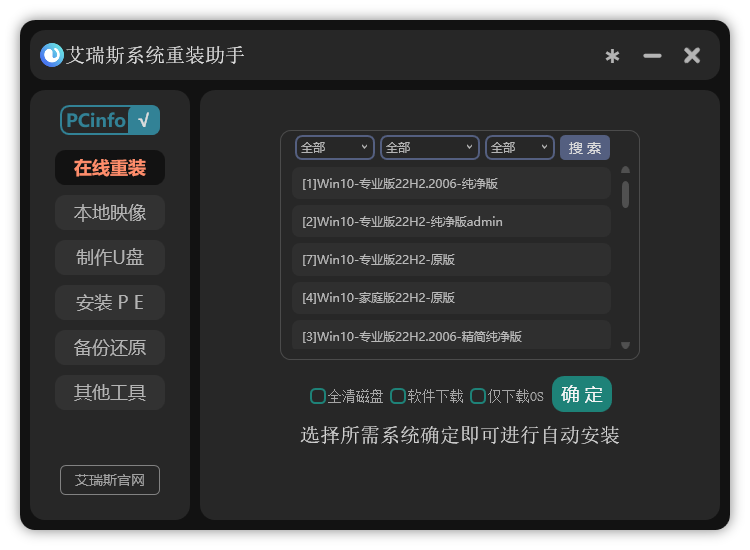
Task: Close the app using the X icon
Action: [x=692, y=56]
